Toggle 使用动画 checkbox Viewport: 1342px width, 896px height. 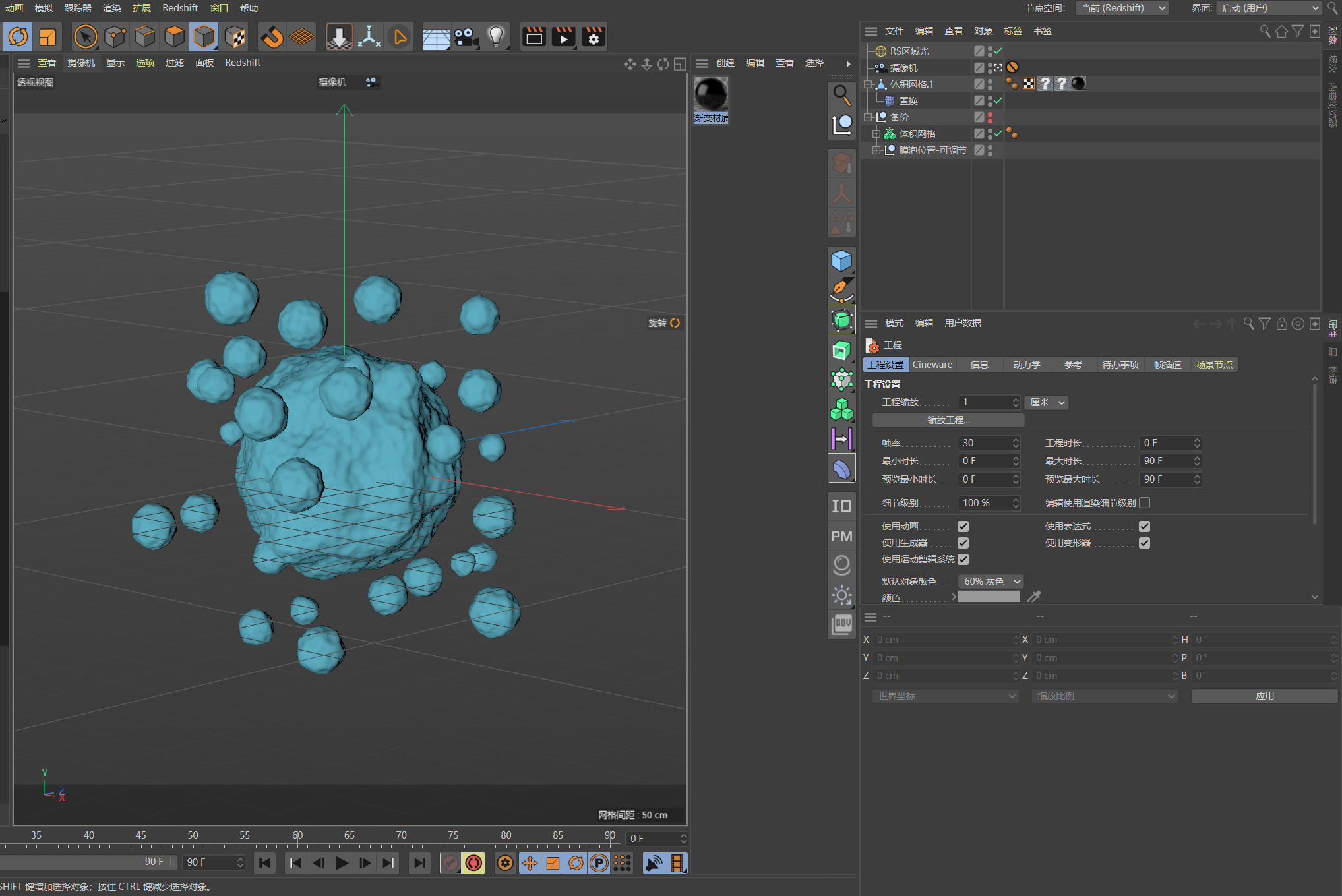[963, 526]
